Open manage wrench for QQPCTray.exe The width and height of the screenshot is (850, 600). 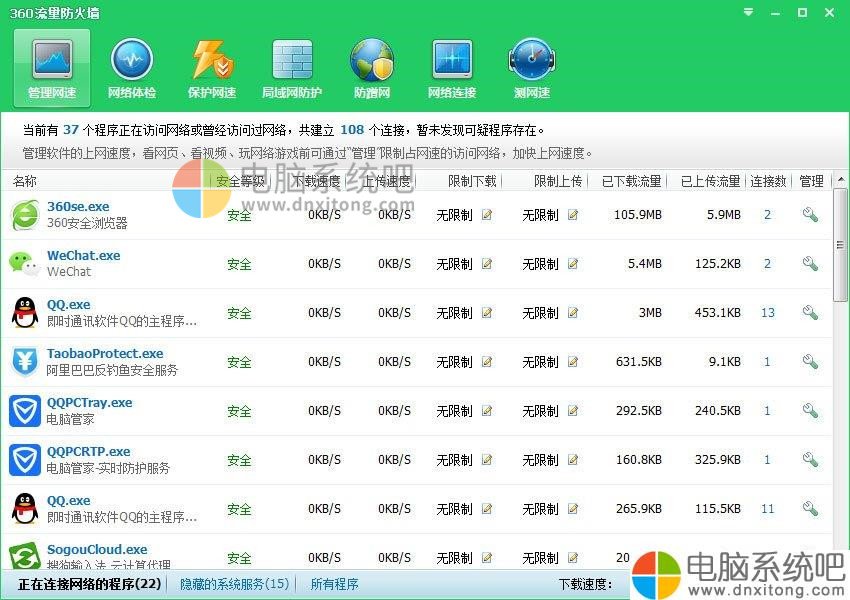point(810,410)
